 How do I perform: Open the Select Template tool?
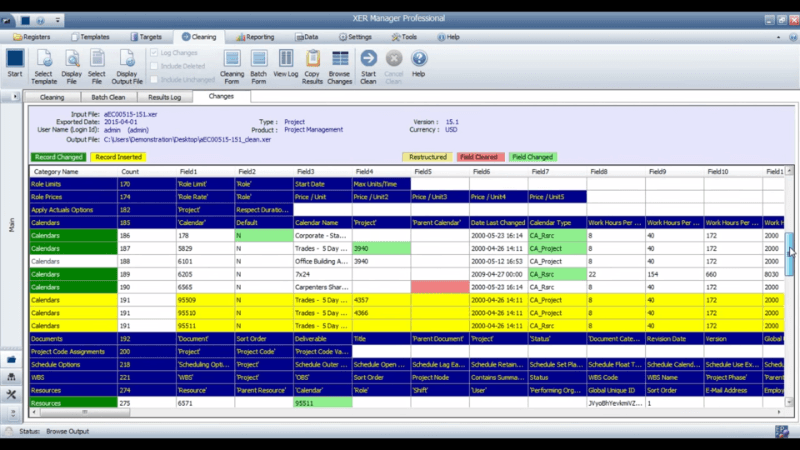(x=44, y=67)
